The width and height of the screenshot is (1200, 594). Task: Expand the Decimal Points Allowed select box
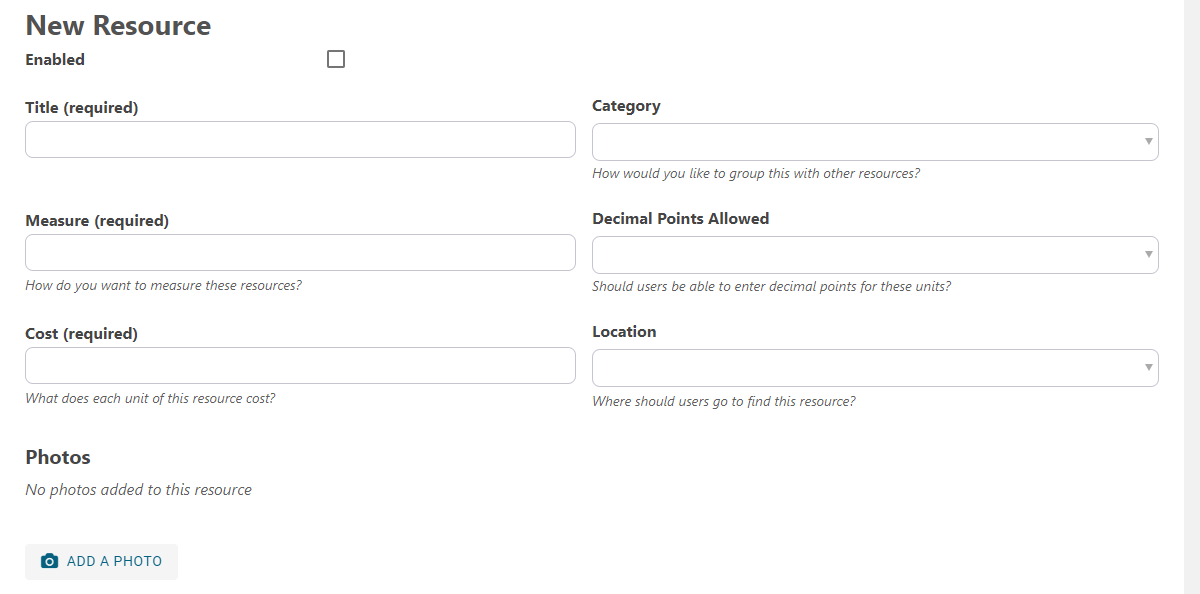(x=875, y=255)
